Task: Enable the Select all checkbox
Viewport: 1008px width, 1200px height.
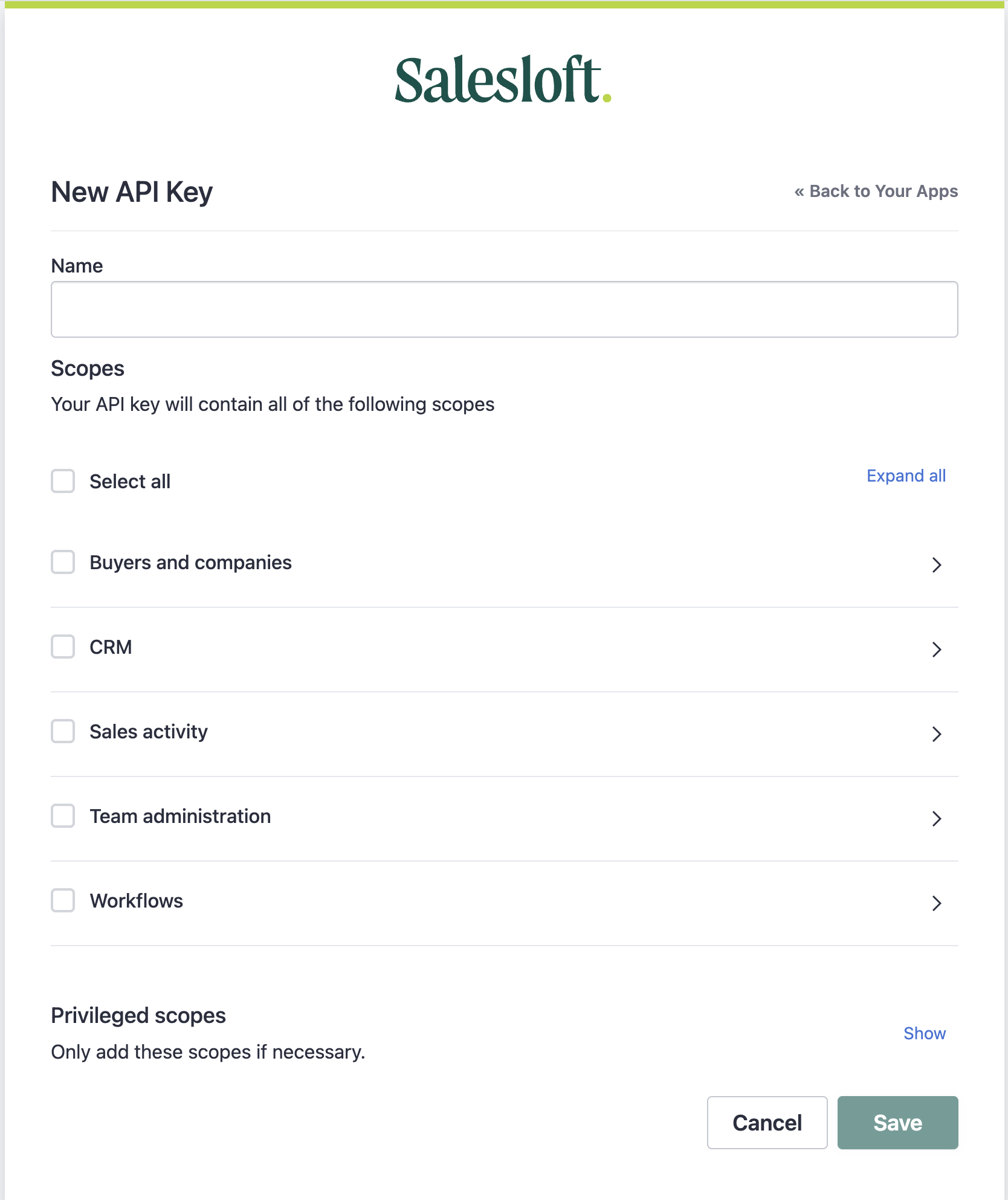Action: (63, 482)
